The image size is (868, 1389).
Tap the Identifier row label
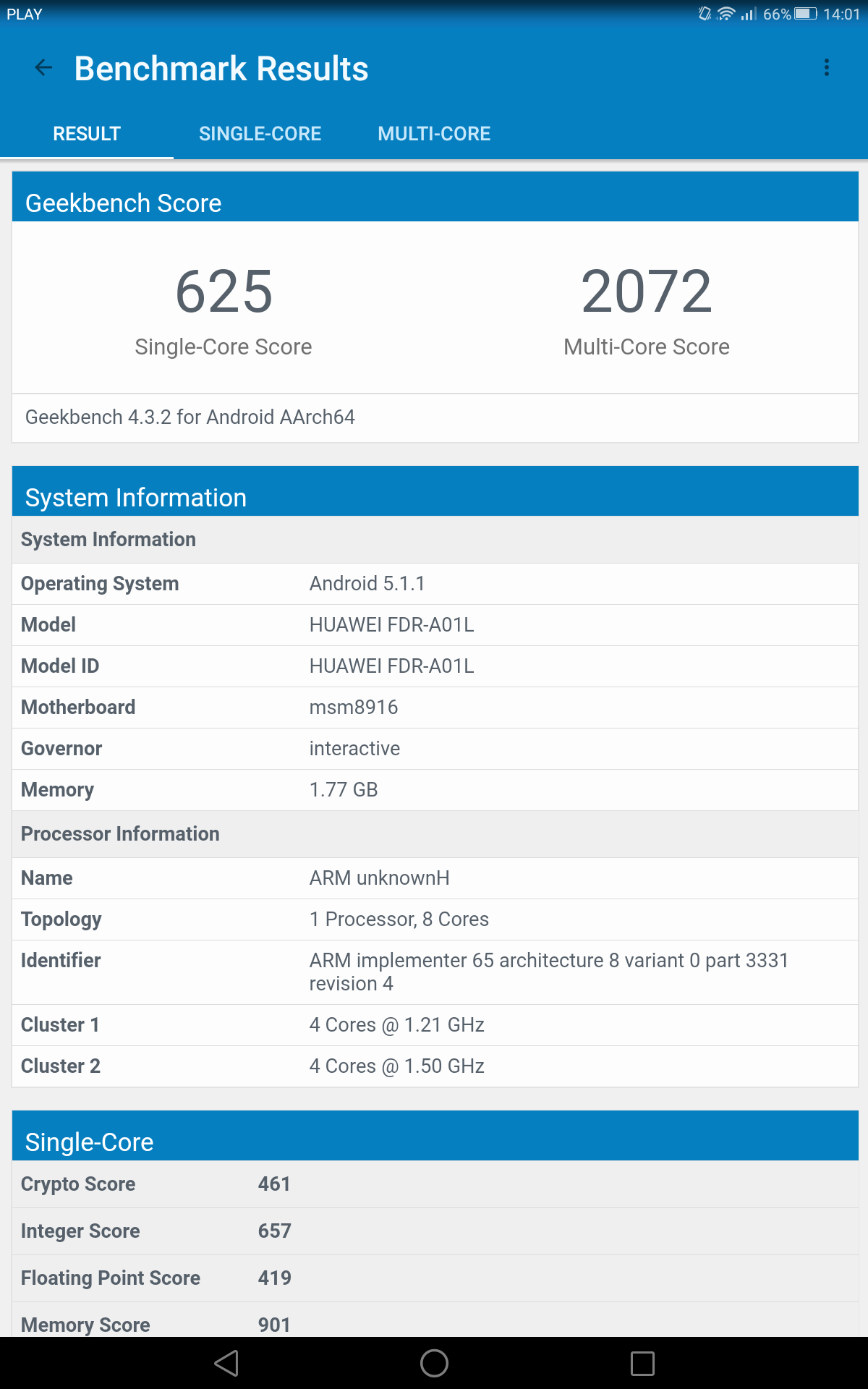[61, 961]
